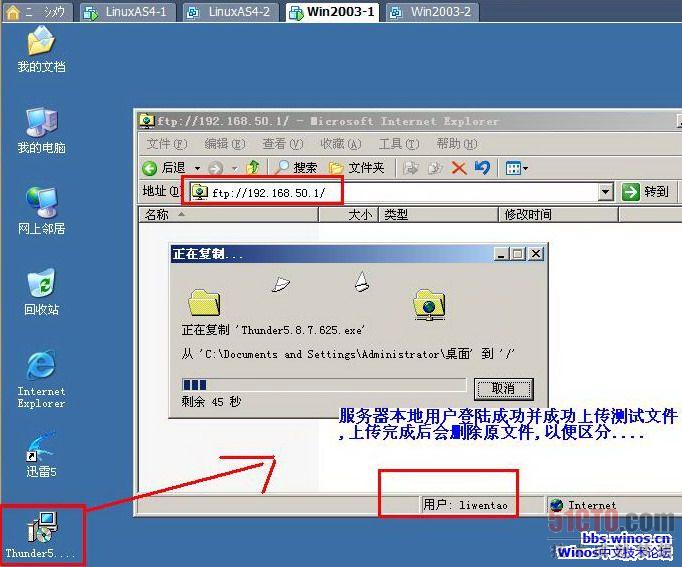Switch to the LinuxAS4-1 VM tab
The image size is (682, 567).
click(x=128, y=12)
